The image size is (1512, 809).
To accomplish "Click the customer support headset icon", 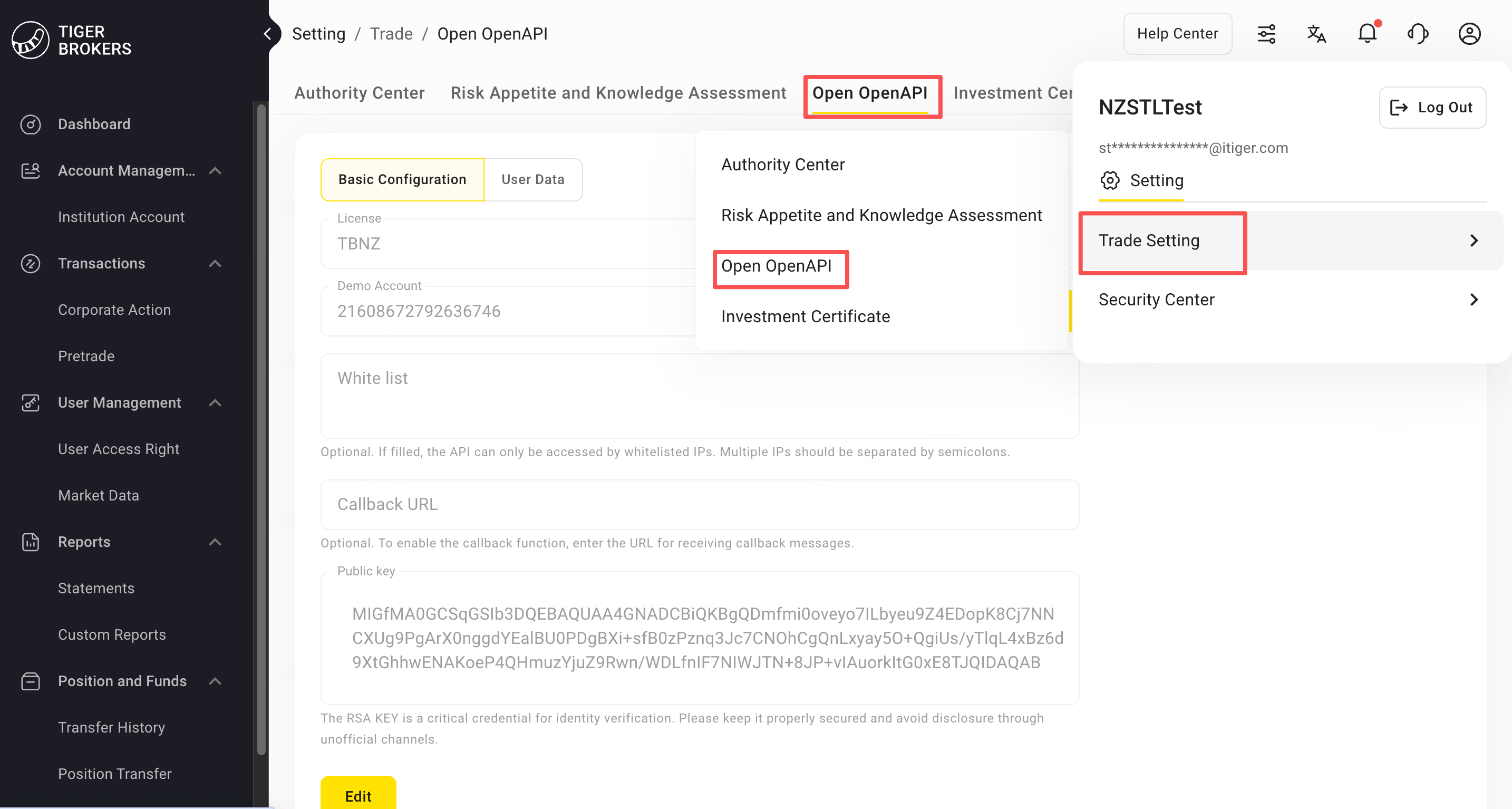I will point(1418,33).
